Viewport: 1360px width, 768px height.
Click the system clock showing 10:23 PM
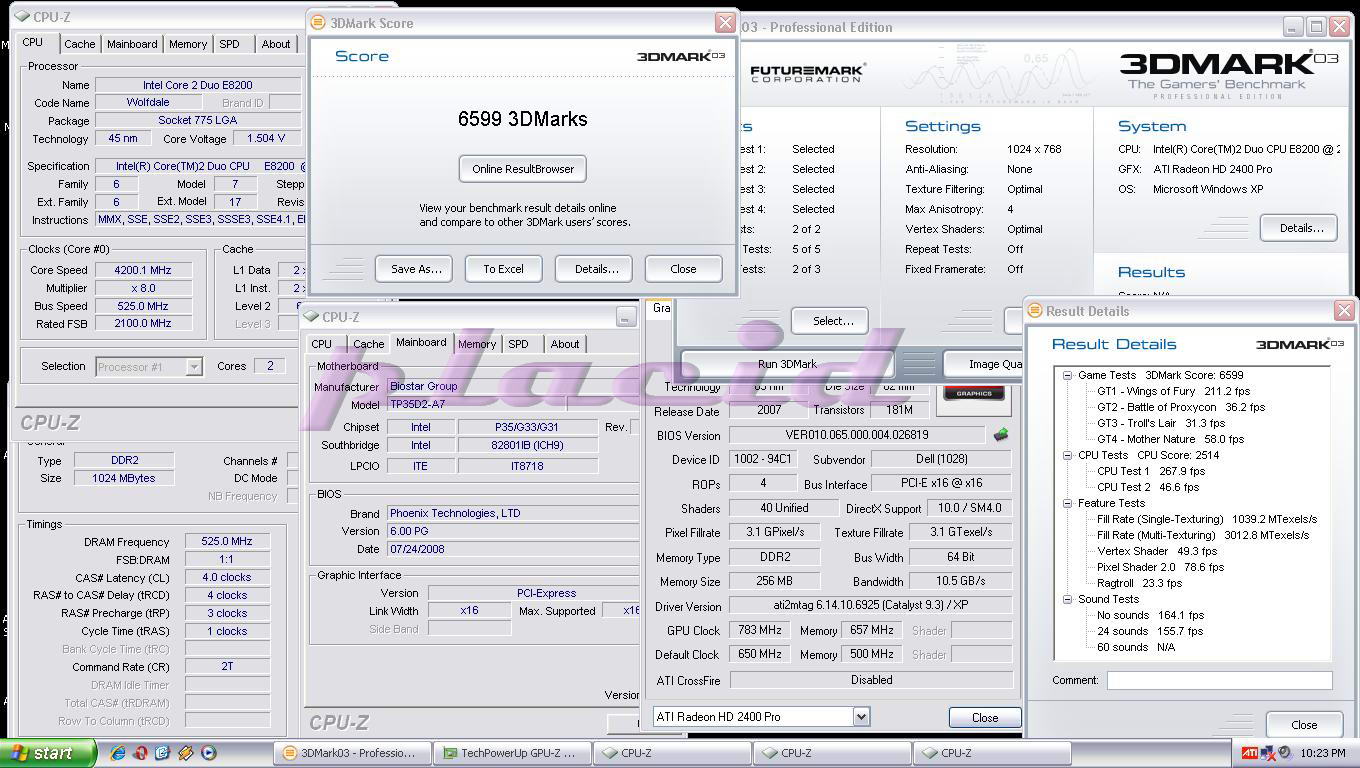click(x=1323, y=753)
